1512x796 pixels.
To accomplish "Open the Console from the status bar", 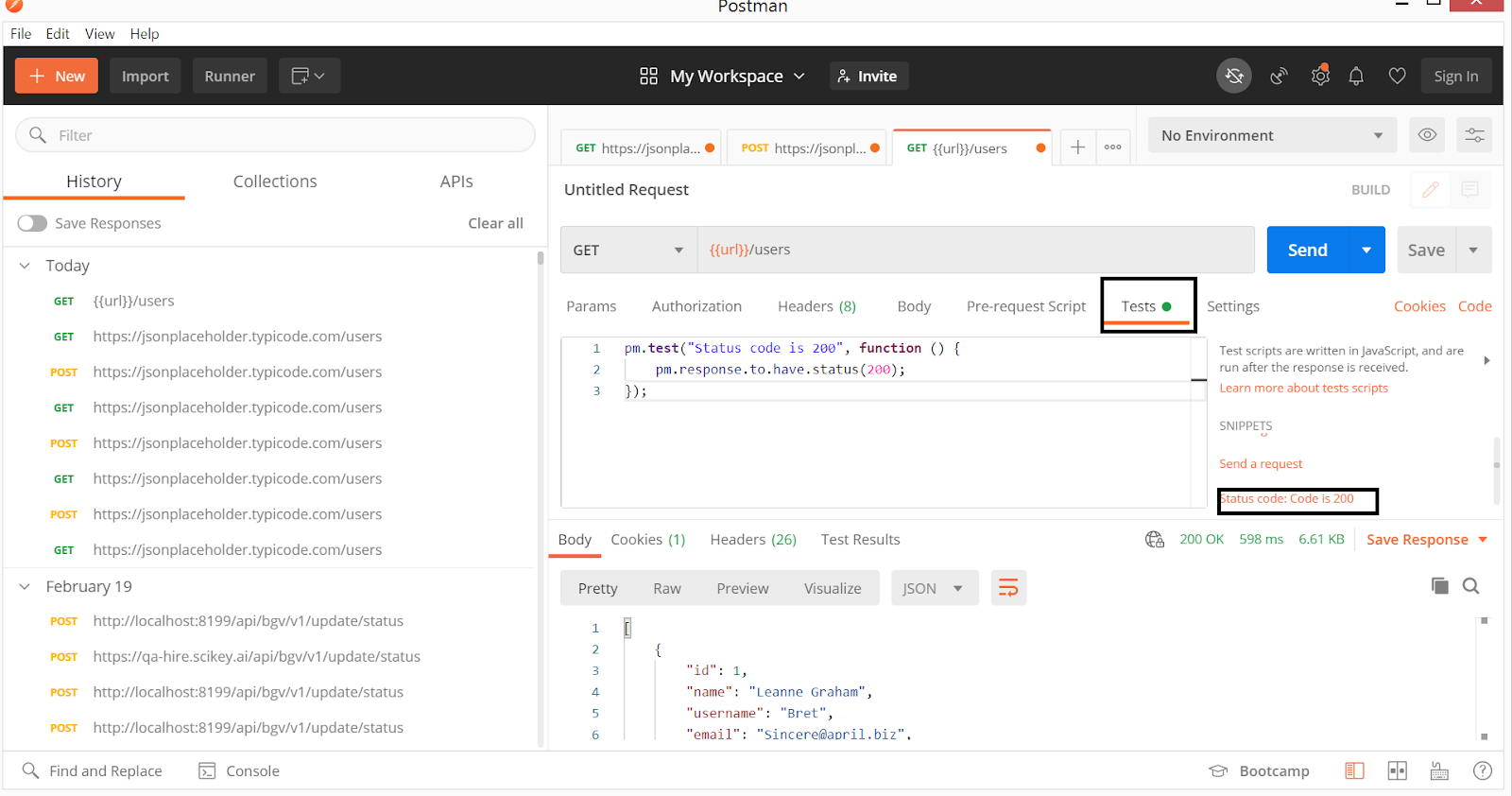I will [239, 770].
